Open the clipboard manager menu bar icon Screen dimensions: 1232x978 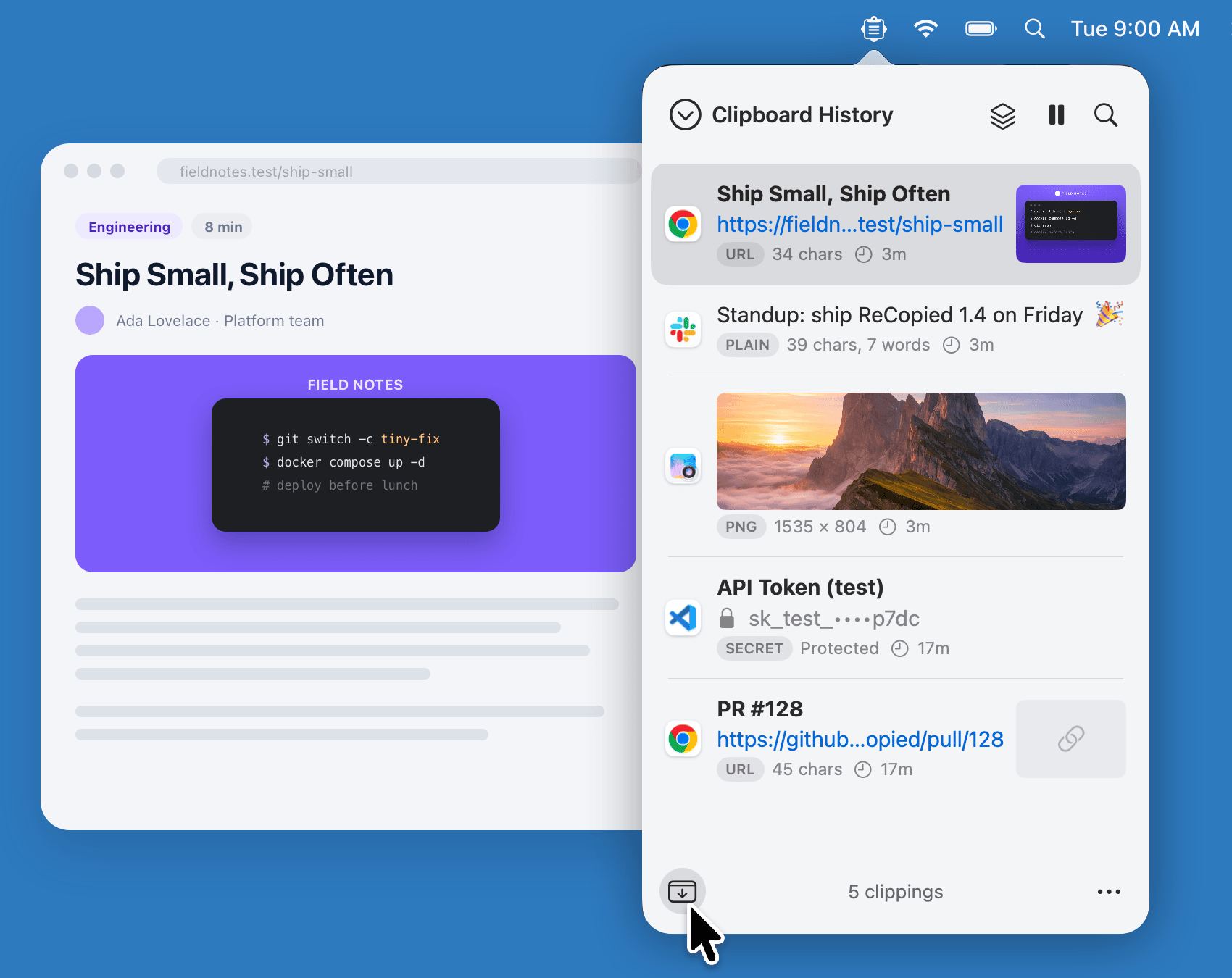pyautogui.click(x=874, y=29)
